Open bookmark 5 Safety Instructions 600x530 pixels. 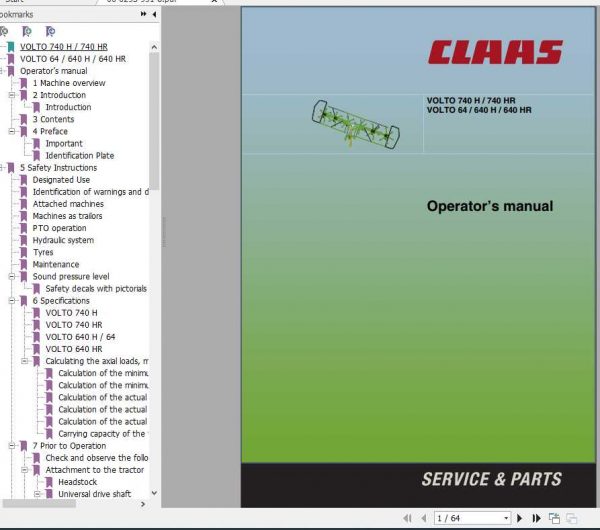tap(58, 168)
